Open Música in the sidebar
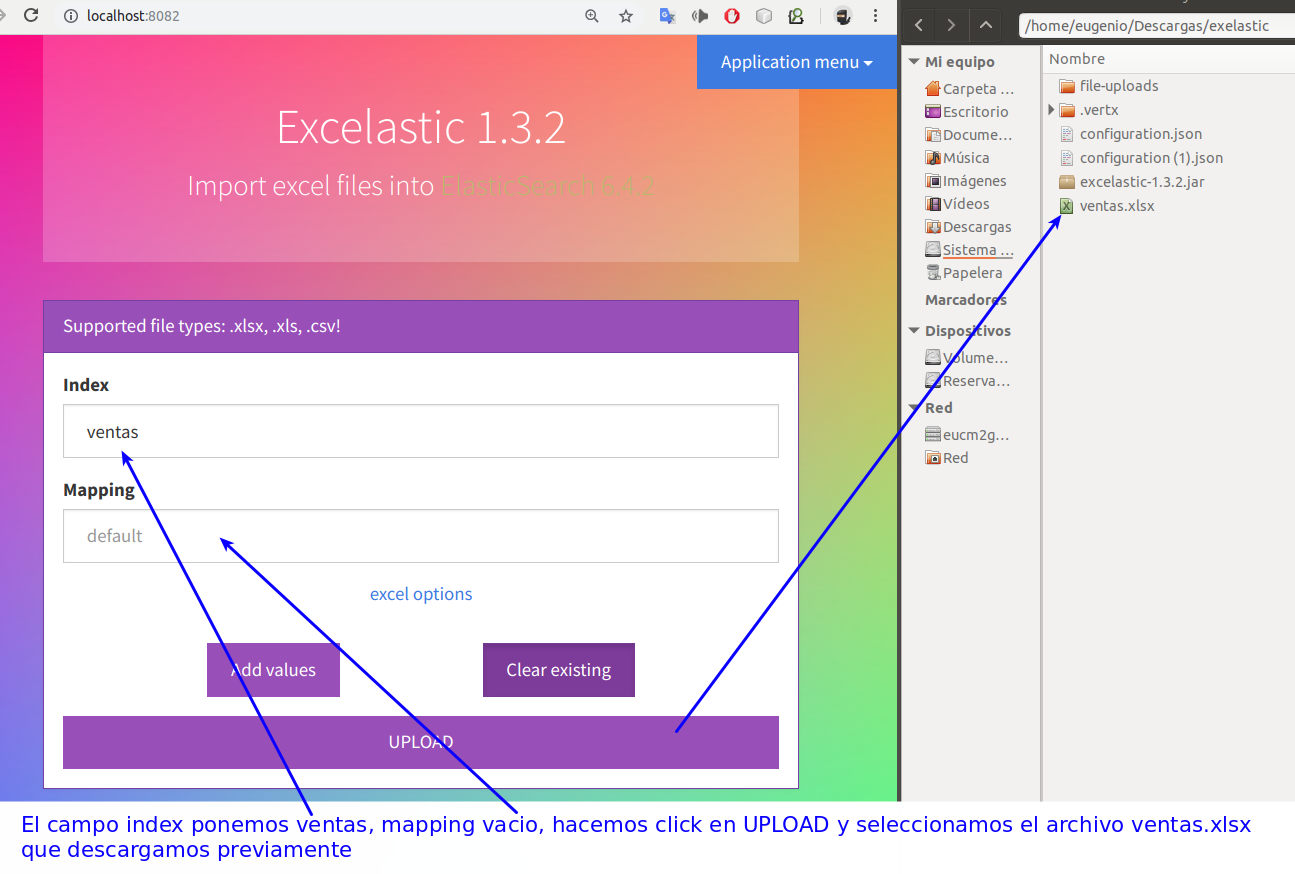Screen dimensions: 1295x874 (x=957, y=158)
